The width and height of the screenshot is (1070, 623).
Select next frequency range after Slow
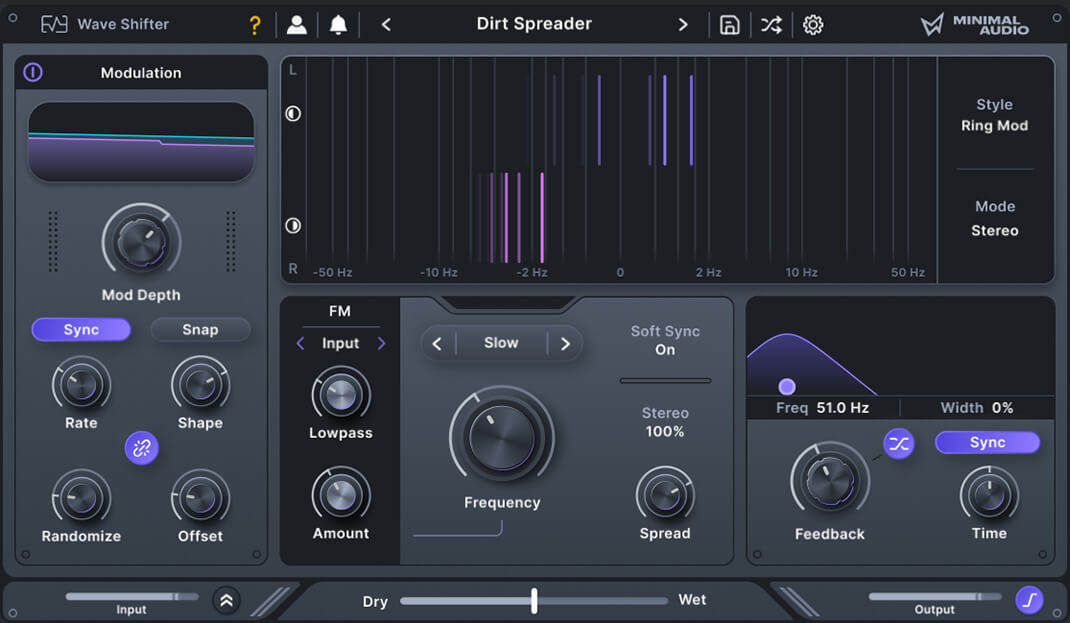click(565, 343)
